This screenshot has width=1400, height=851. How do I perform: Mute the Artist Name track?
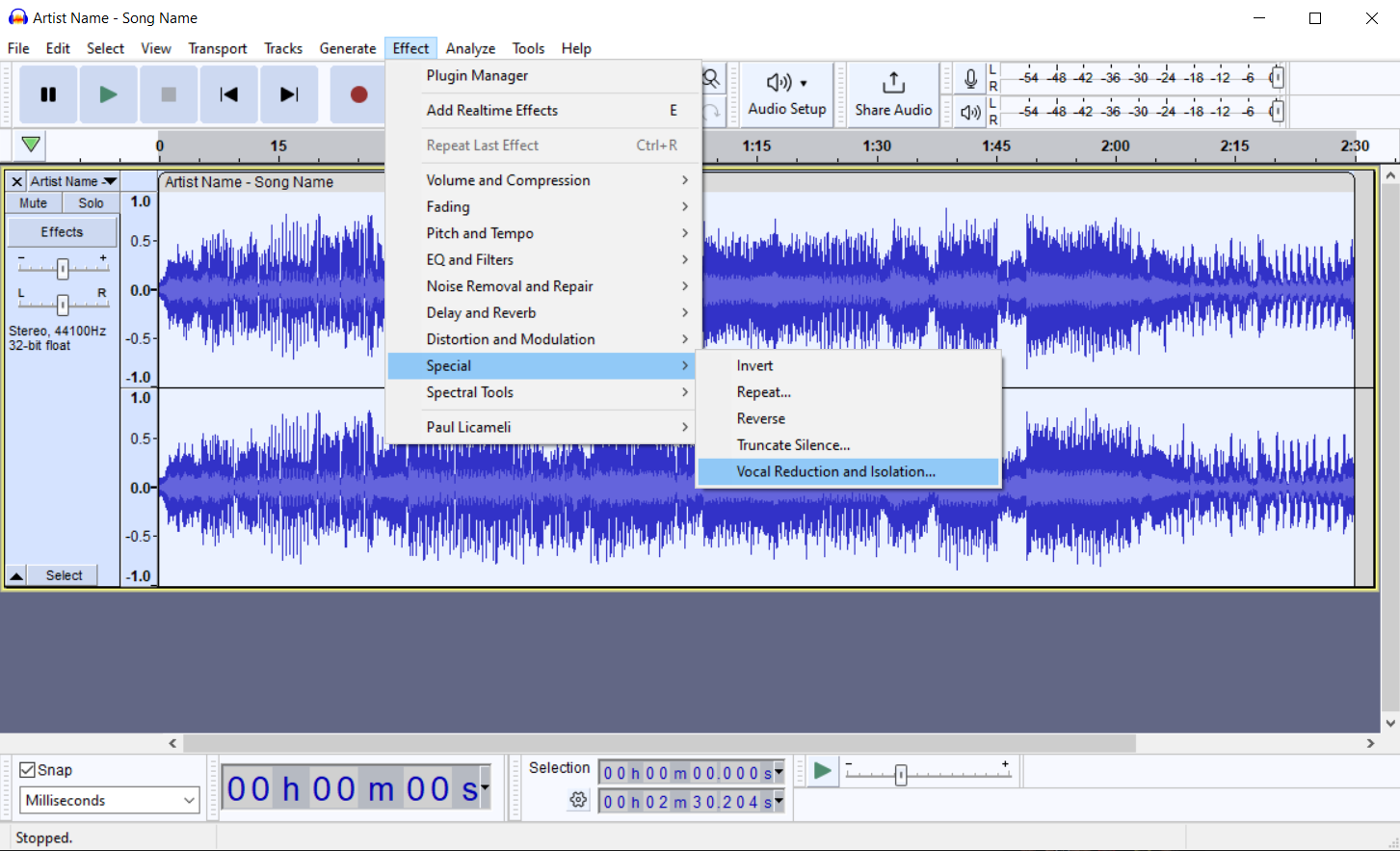coord(34,203)
